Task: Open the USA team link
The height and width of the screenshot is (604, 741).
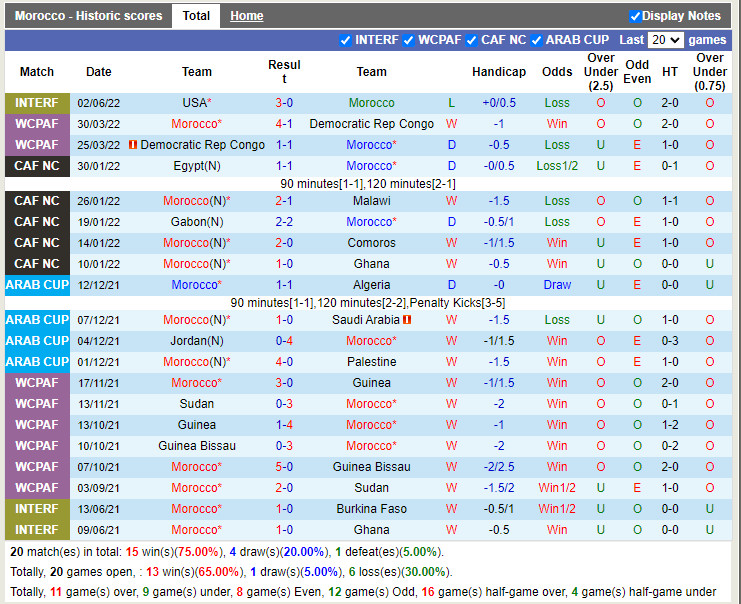Action: (194, 103)
